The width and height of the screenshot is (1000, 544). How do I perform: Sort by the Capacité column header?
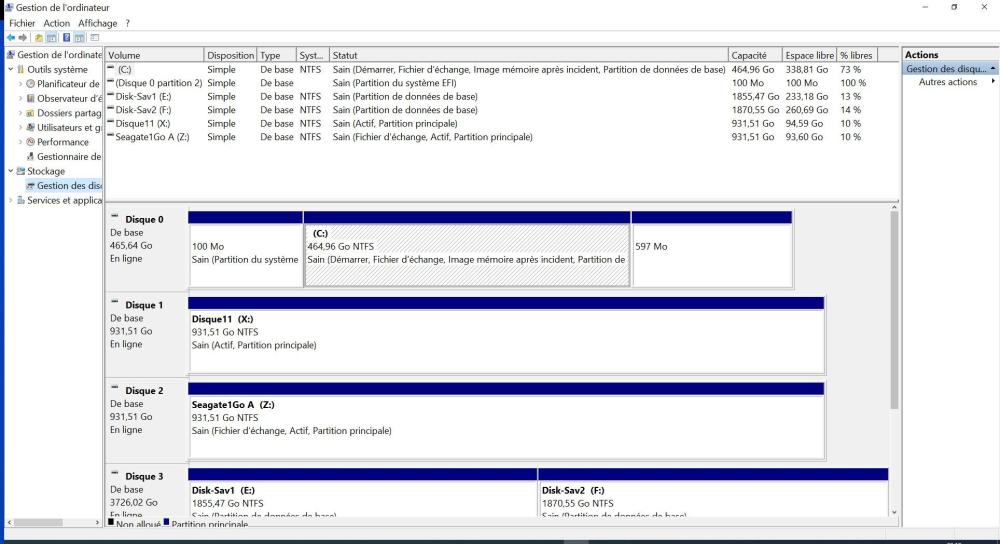click(x=755, y=55)
